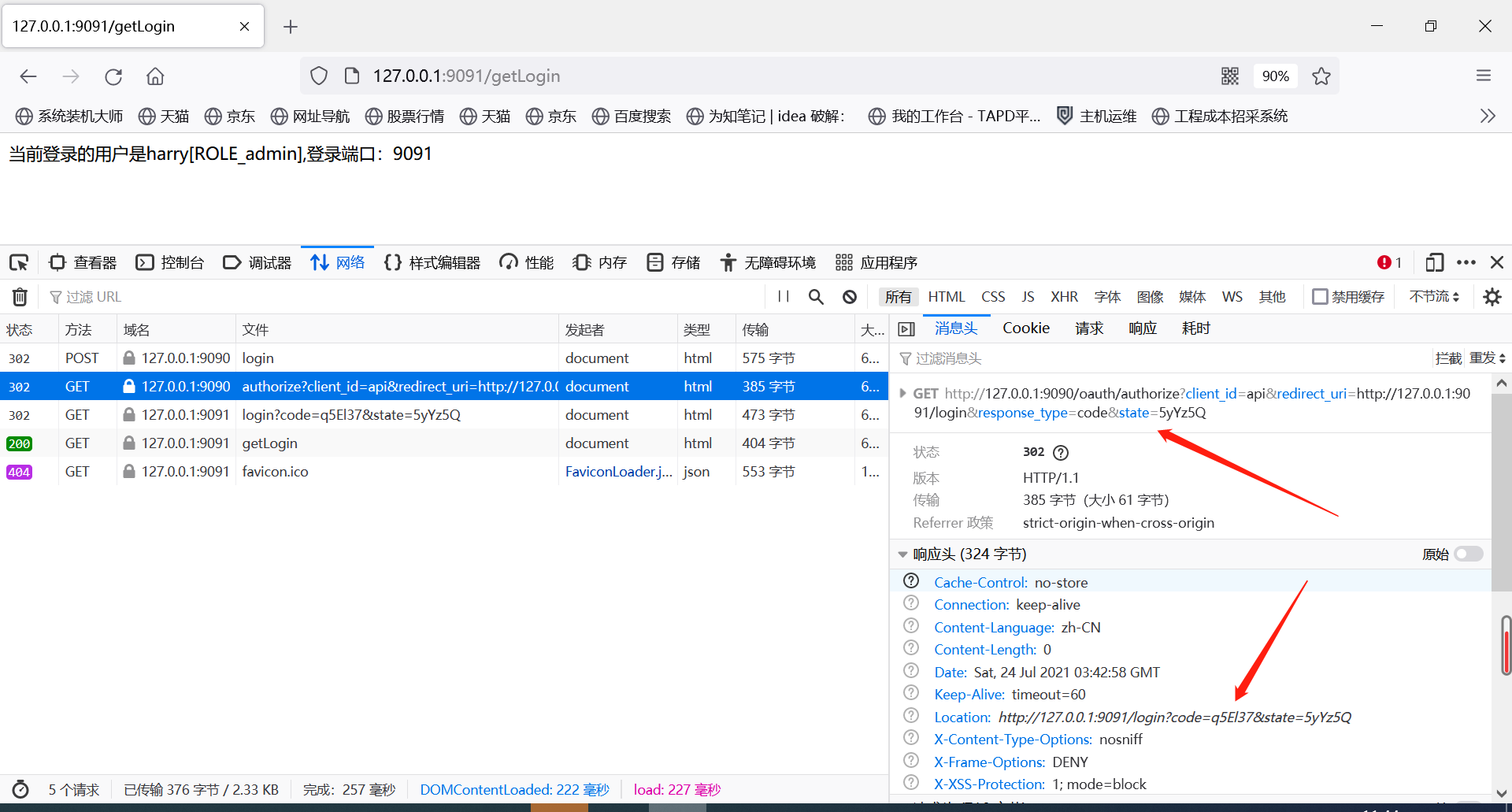Open the Memory (内存) panel
Viewport: 1512px width, 812px height.
(600, 262)
